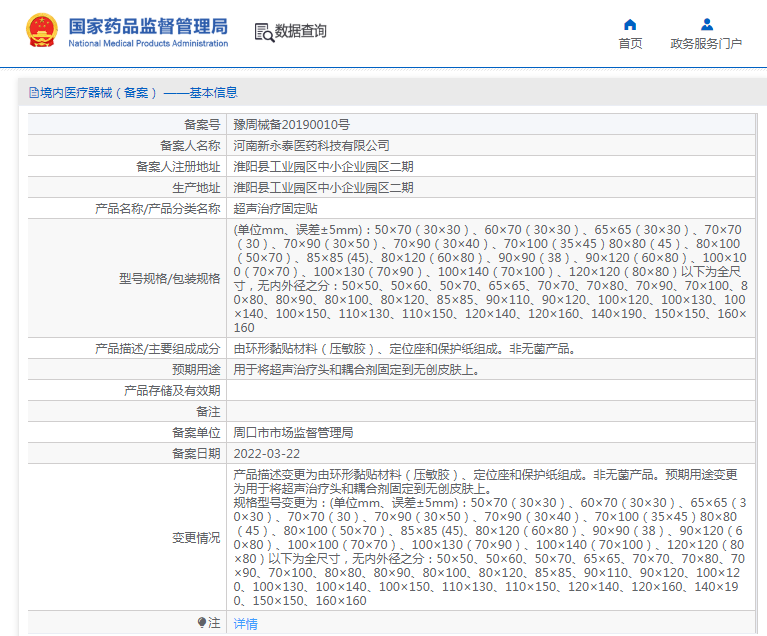Open the 详情 link
This screenshot has width=767, height=636.
246,623
